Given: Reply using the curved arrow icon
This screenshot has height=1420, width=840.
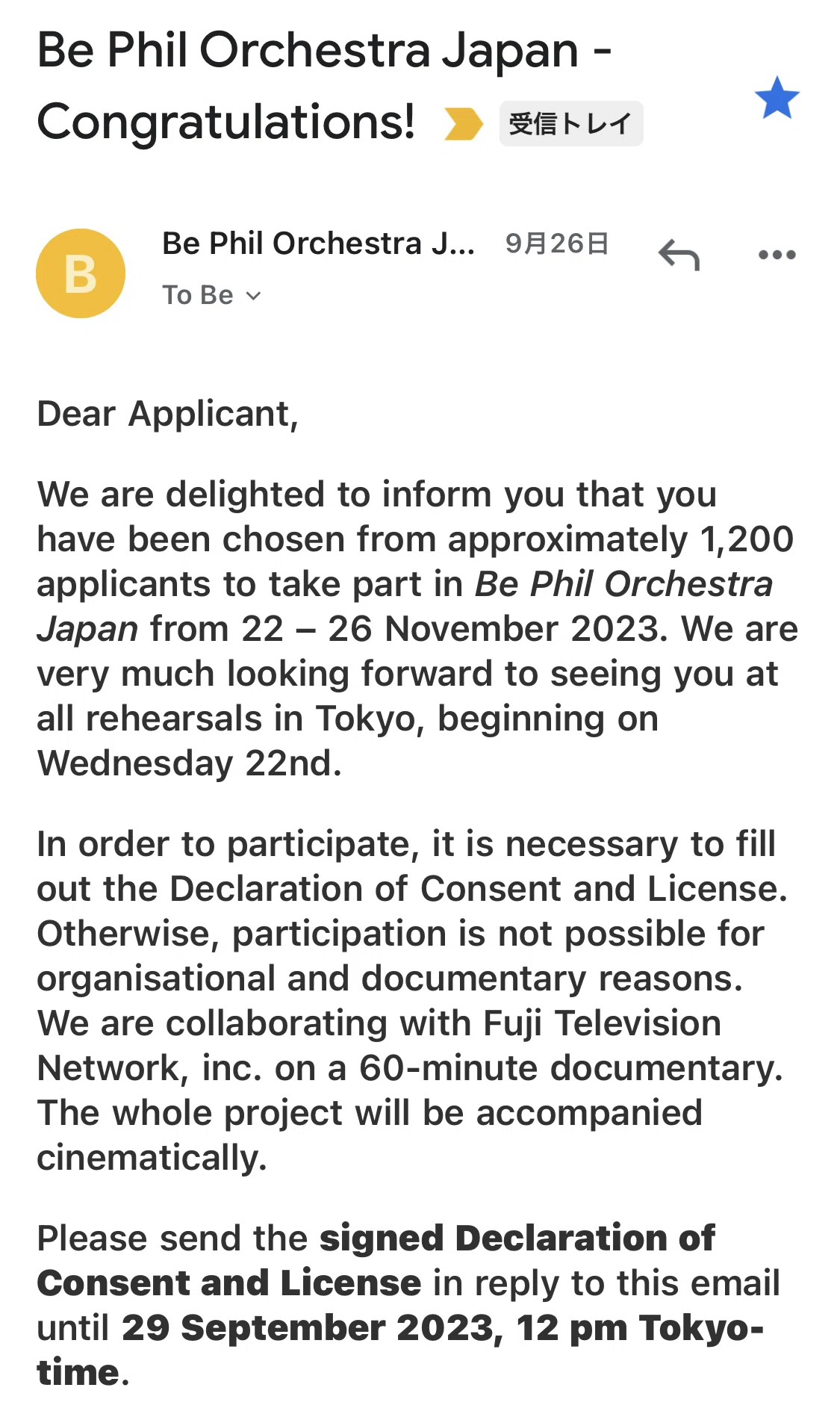Looking at the screenshot, I should click(679, 255).
